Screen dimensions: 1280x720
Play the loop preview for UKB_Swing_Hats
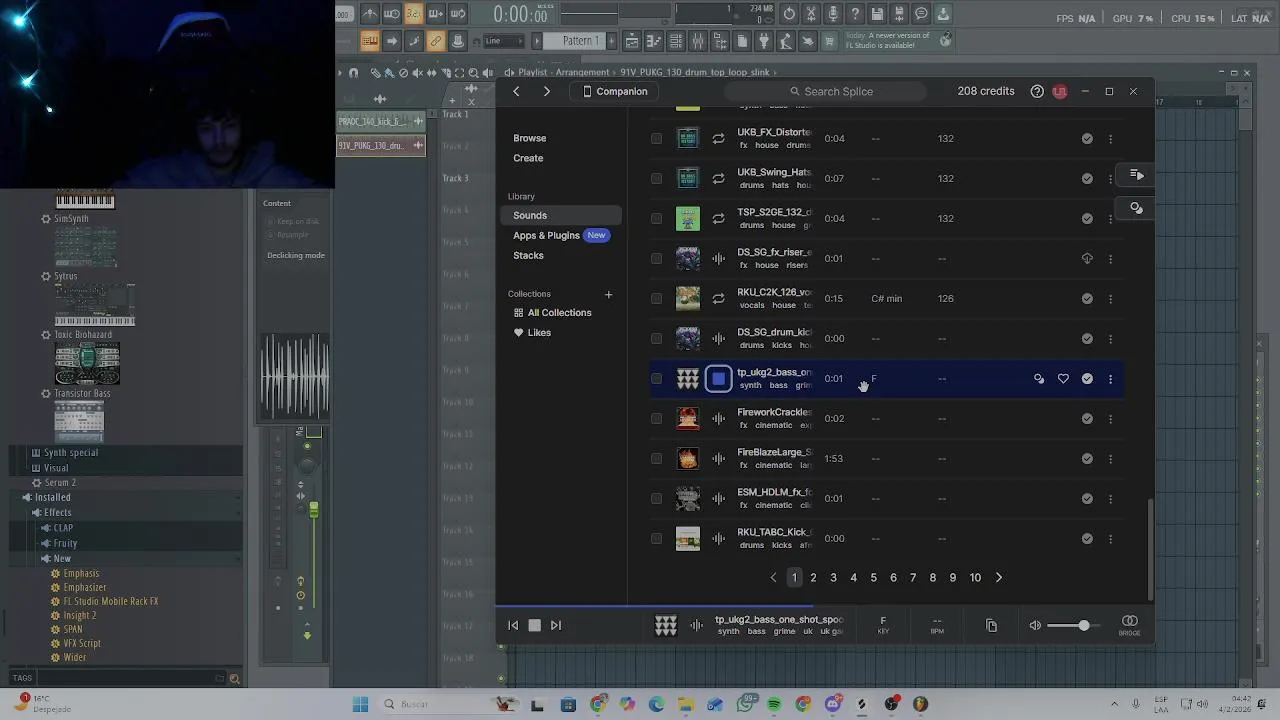[x=718, y=178]
